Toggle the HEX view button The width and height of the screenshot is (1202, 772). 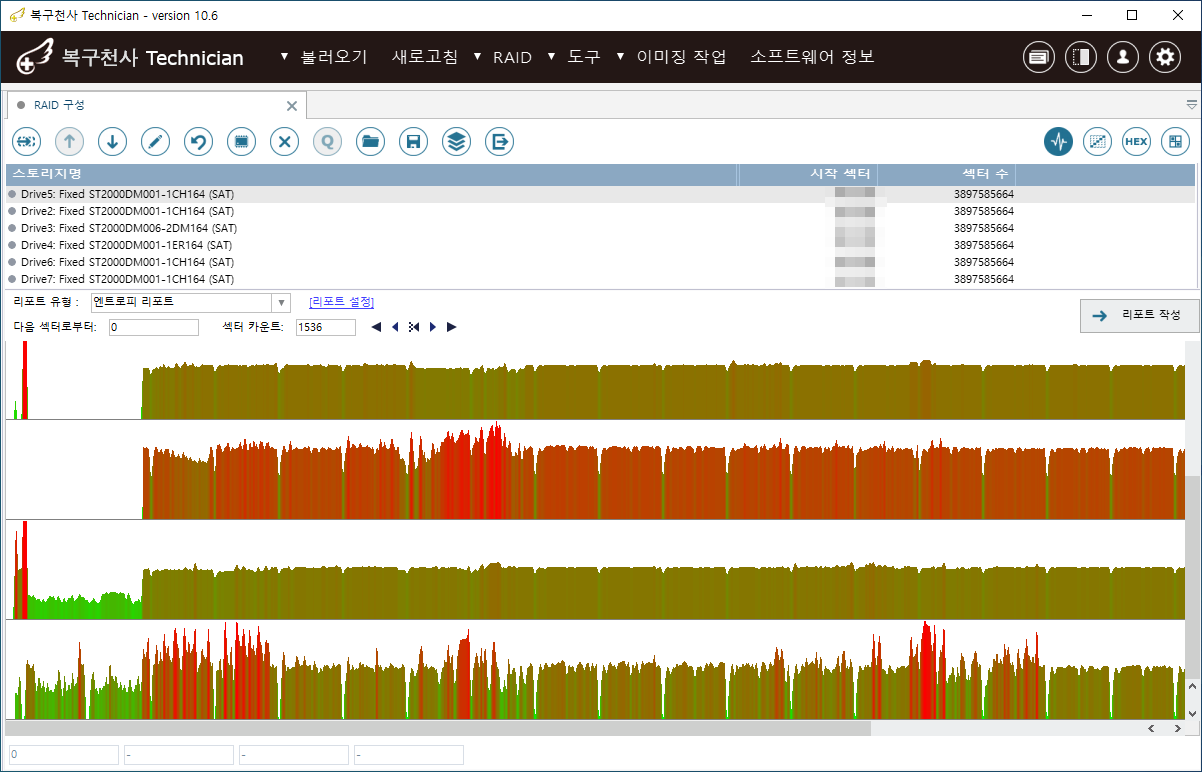pos(1136,142)
